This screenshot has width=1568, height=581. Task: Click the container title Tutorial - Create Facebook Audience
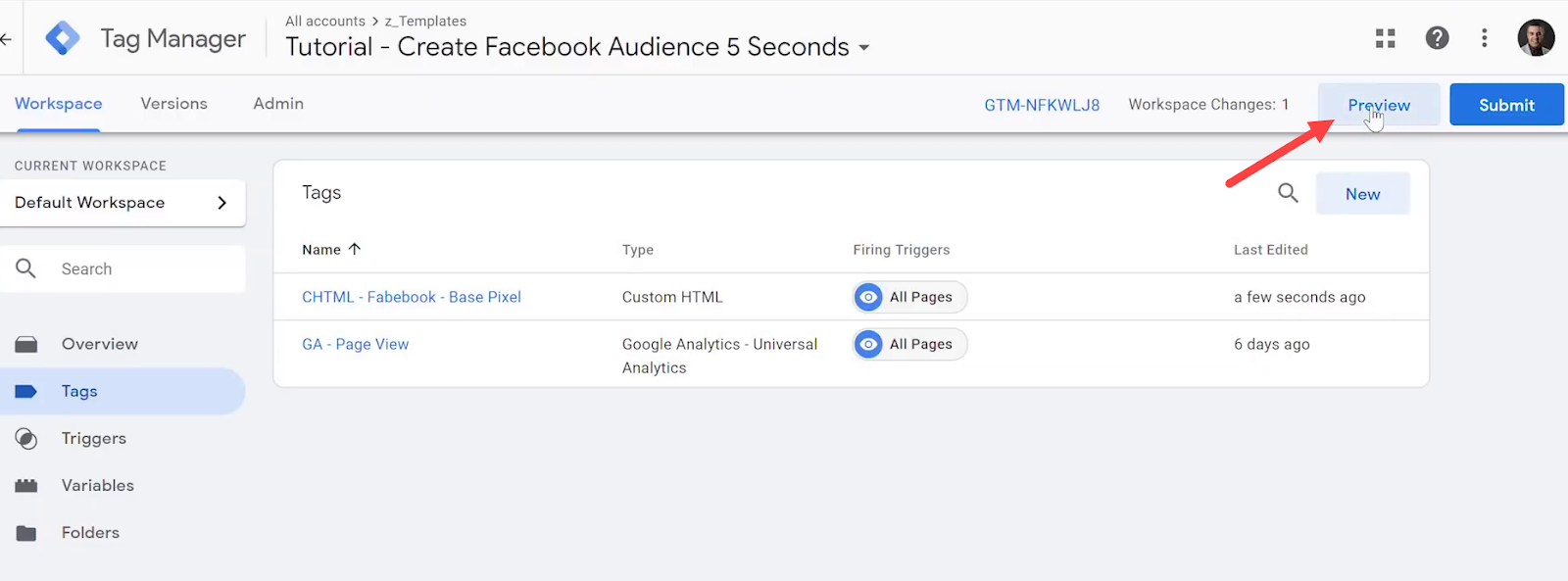[x=567, y=47]
